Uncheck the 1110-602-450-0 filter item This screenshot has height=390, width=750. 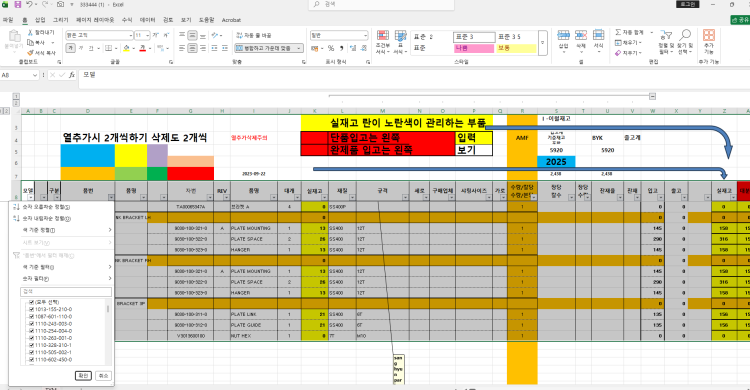32,359
